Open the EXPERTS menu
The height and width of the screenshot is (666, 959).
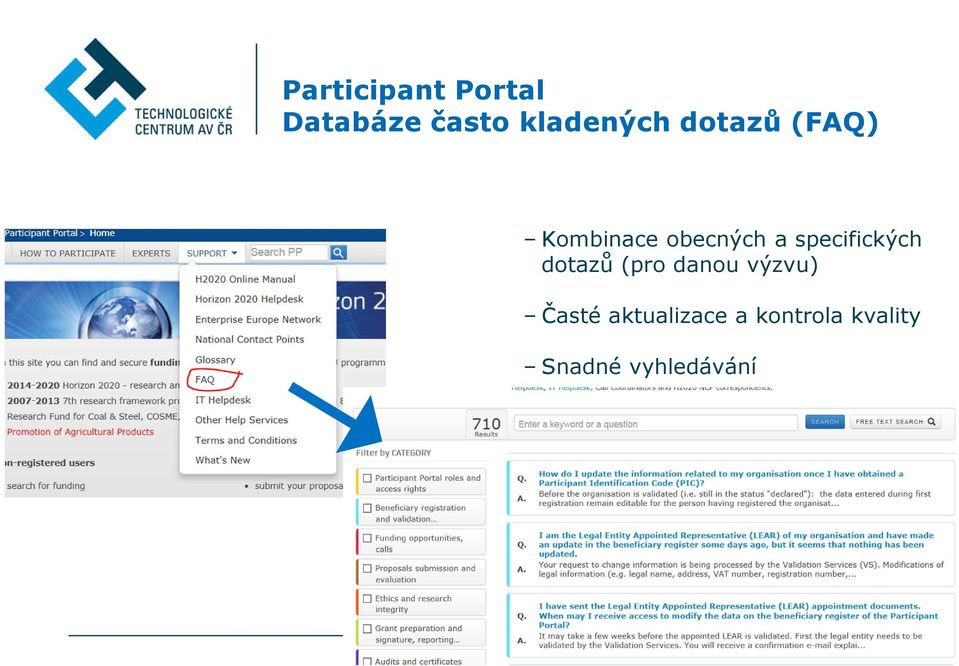[151, 253]
